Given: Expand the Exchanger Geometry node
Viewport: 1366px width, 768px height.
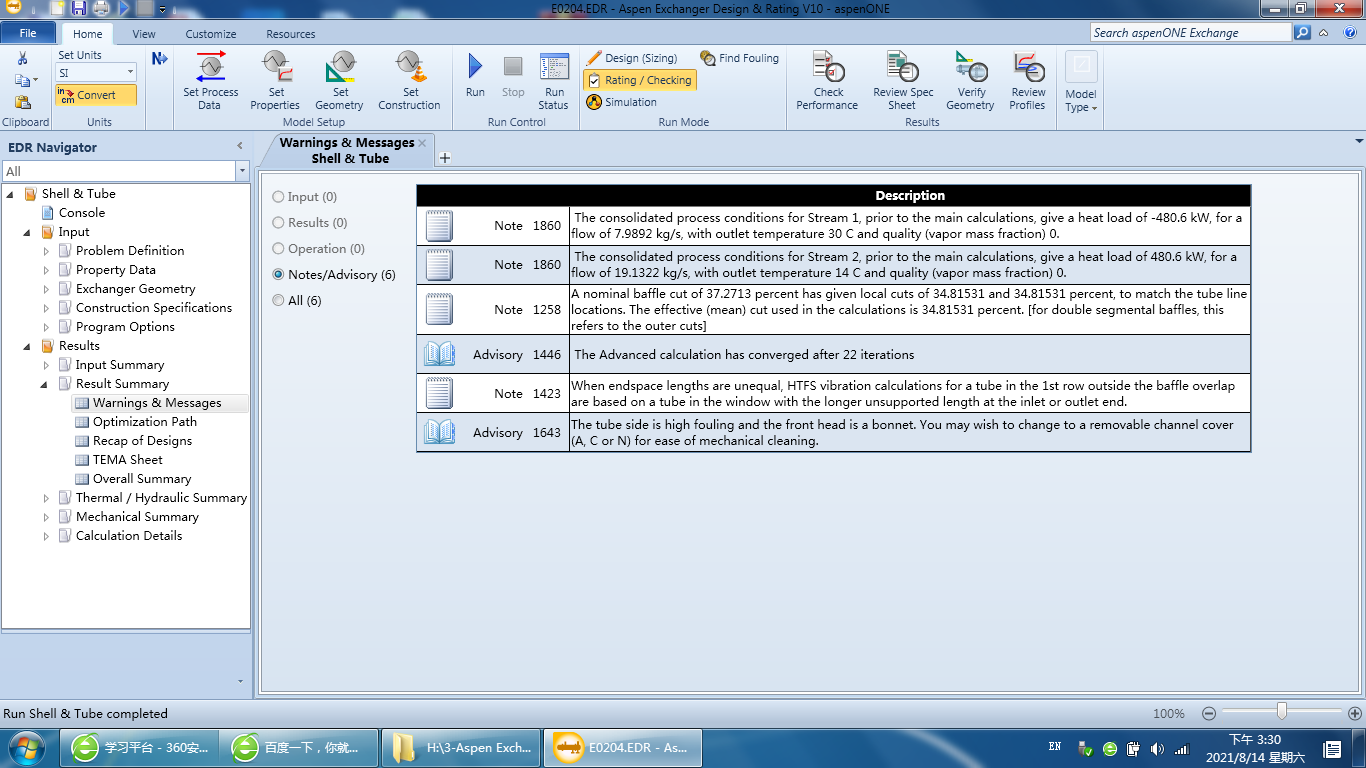Looking at the screenshot, I should click(x=46, y=289).
